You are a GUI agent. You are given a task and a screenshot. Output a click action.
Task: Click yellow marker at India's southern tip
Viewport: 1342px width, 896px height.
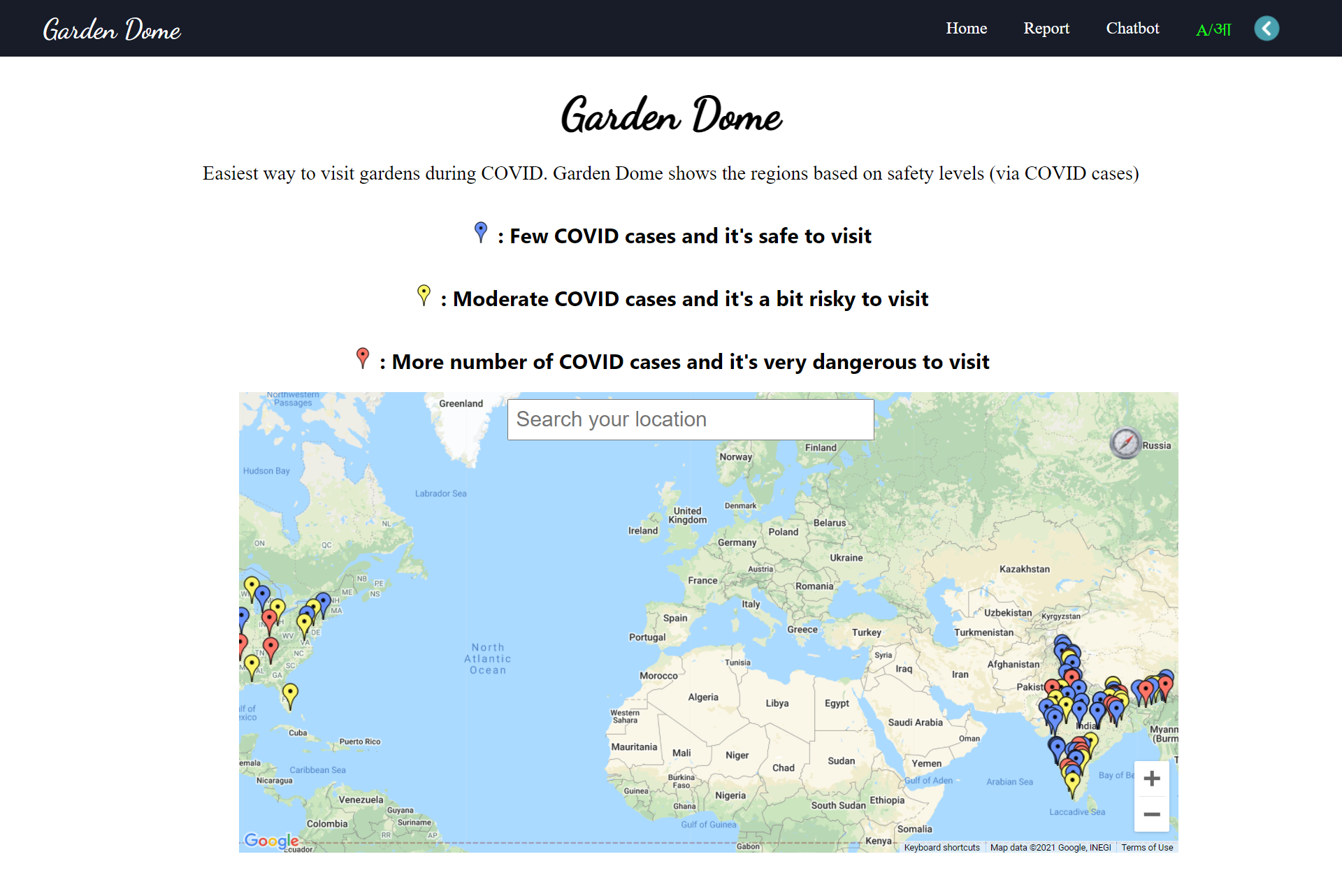coord(1072,782)
